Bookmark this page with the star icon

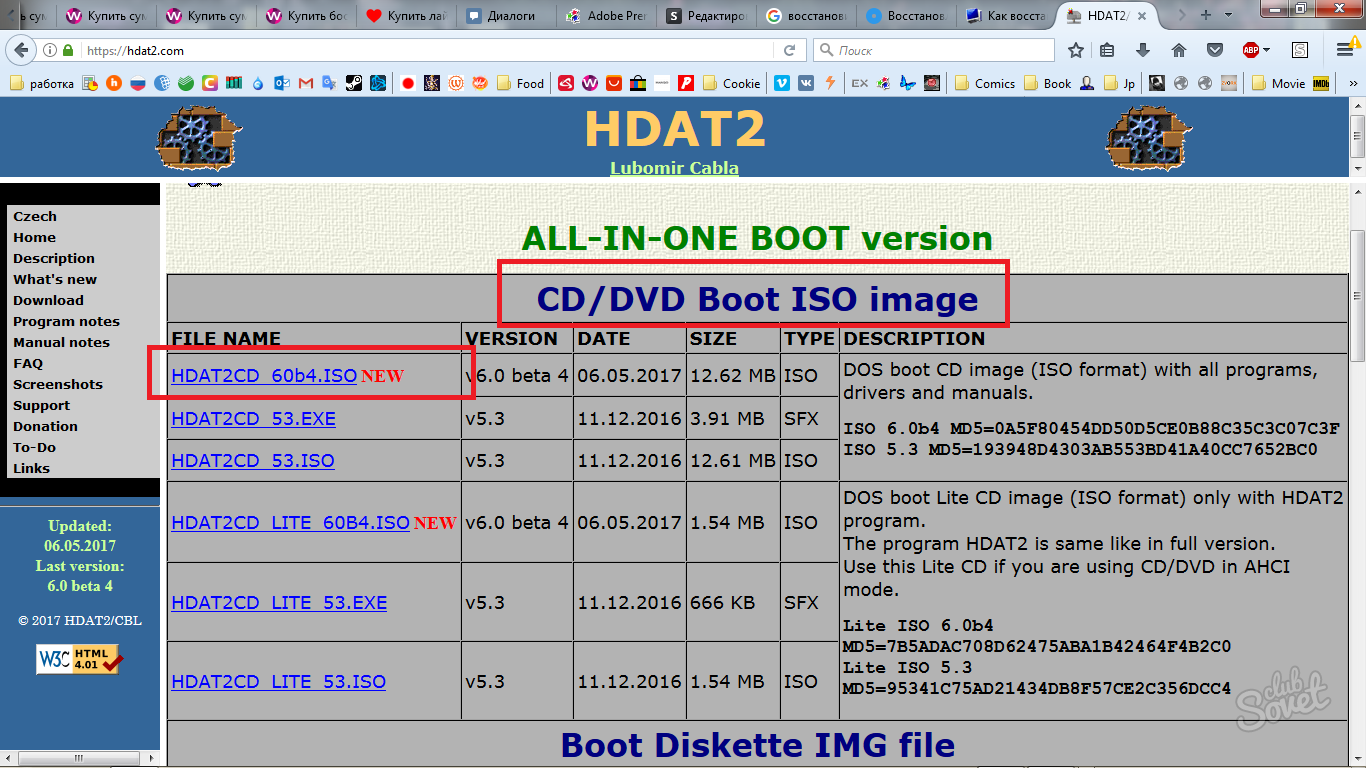click(x=1076, y=50)
